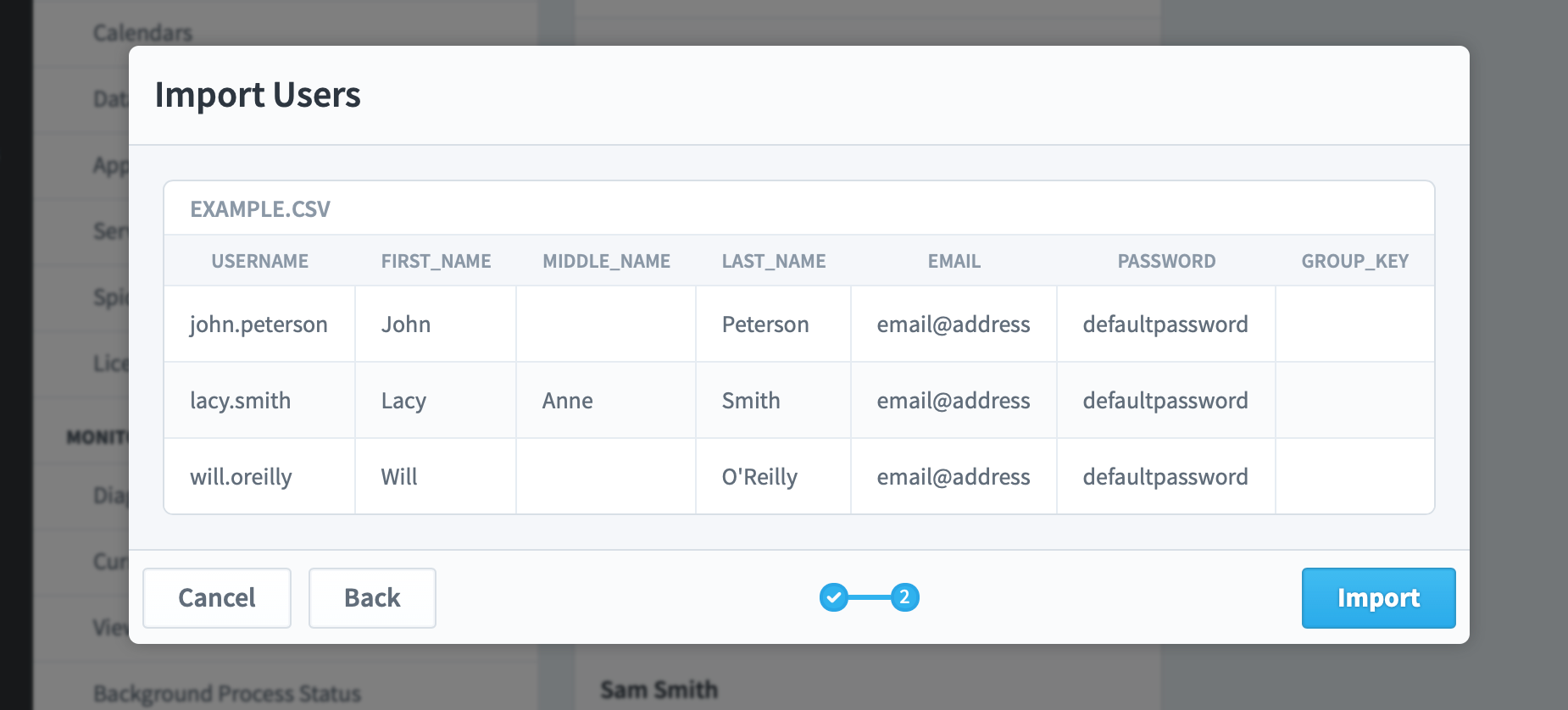Select the lacy.smith username cell
This screenshot has height=710, width=1568.
coord(259,400)
